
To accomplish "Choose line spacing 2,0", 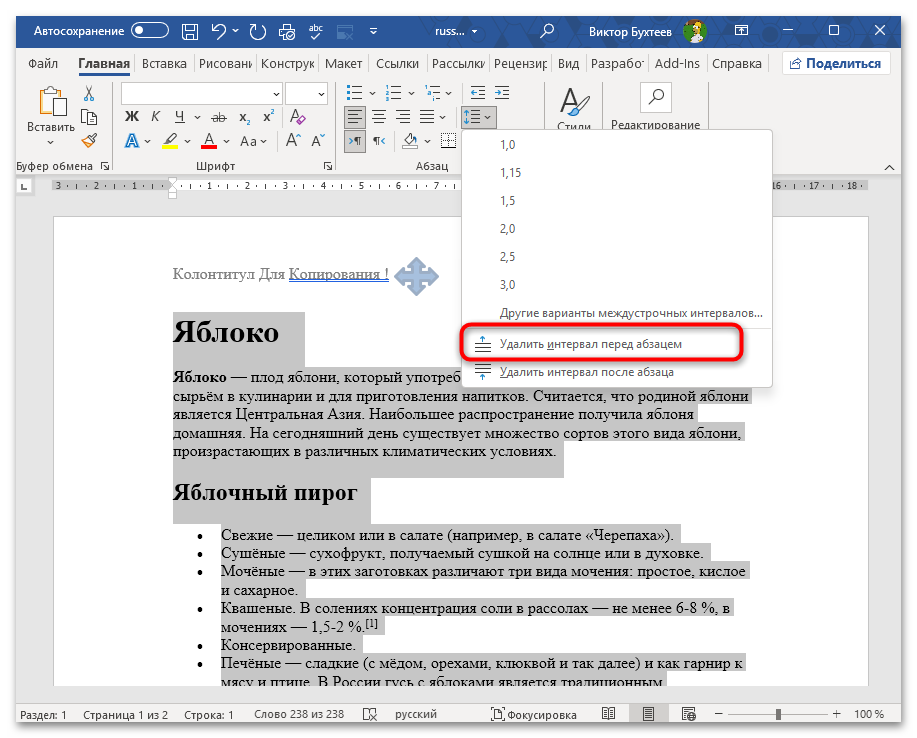I will click(x=617, y=229).
